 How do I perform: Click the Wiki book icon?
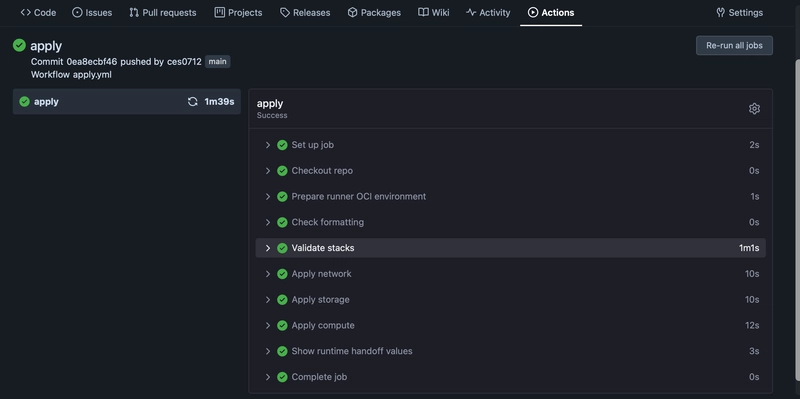click(423, 12)
